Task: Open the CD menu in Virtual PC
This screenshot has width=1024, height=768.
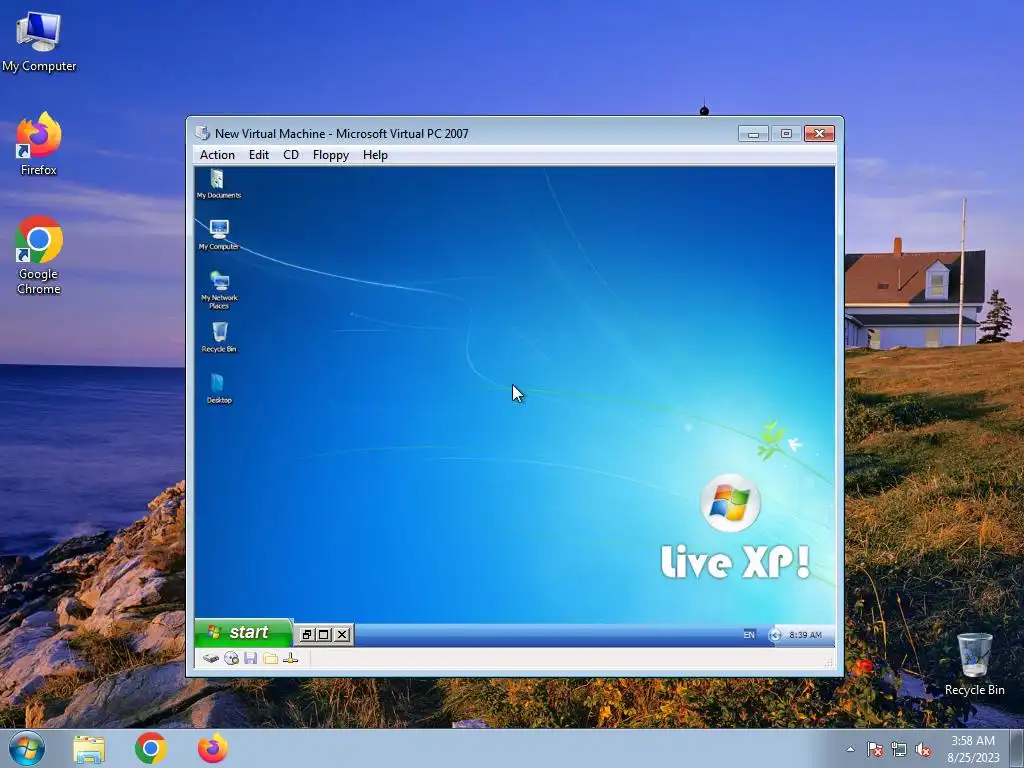Action: (x=291, y=155)
